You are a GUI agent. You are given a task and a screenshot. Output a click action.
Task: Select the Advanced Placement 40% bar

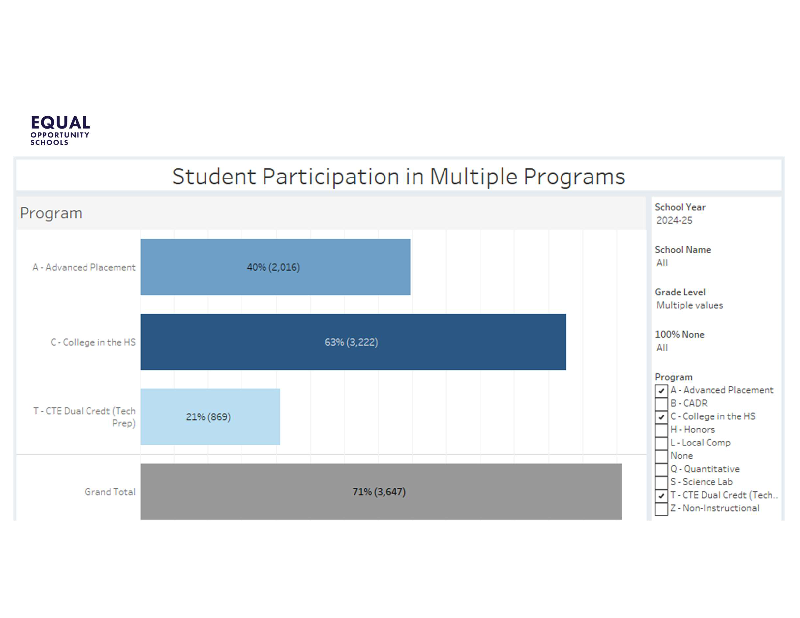tap(276, 267)
